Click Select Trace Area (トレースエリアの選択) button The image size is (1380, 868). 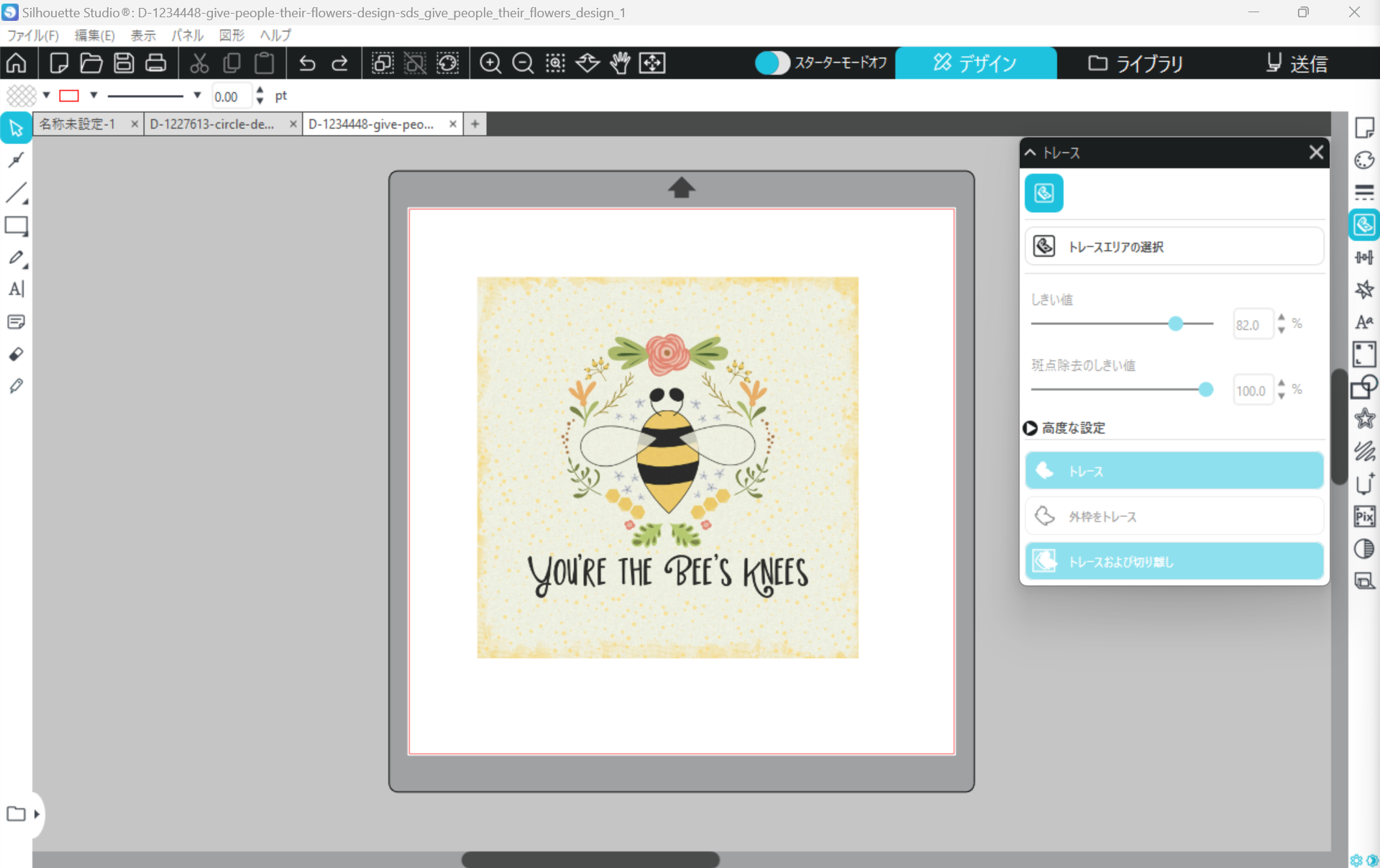coord(1174,247)
